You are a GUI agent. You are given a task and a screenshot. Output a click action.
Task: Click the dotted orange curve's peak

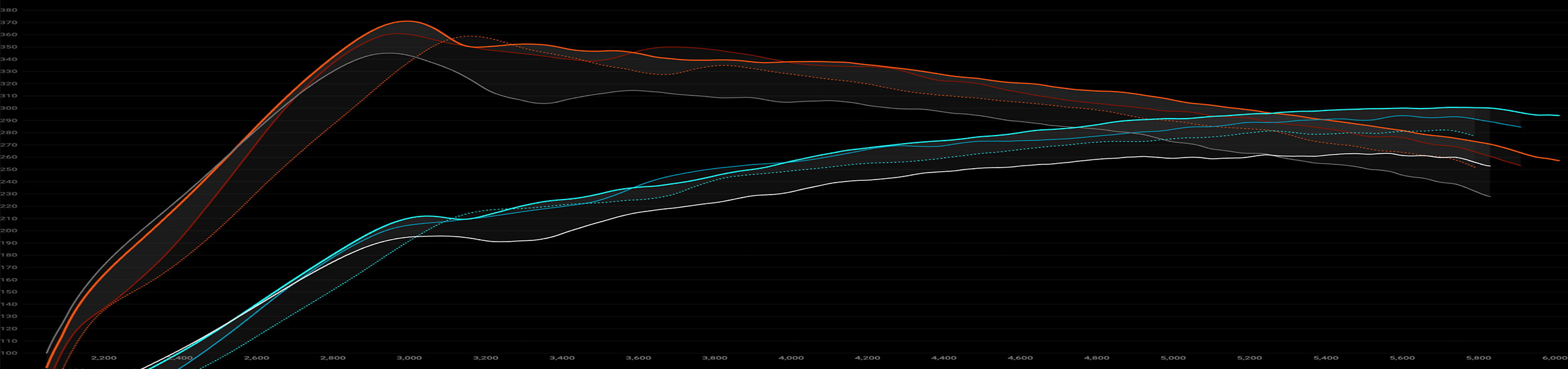[470, 36]
